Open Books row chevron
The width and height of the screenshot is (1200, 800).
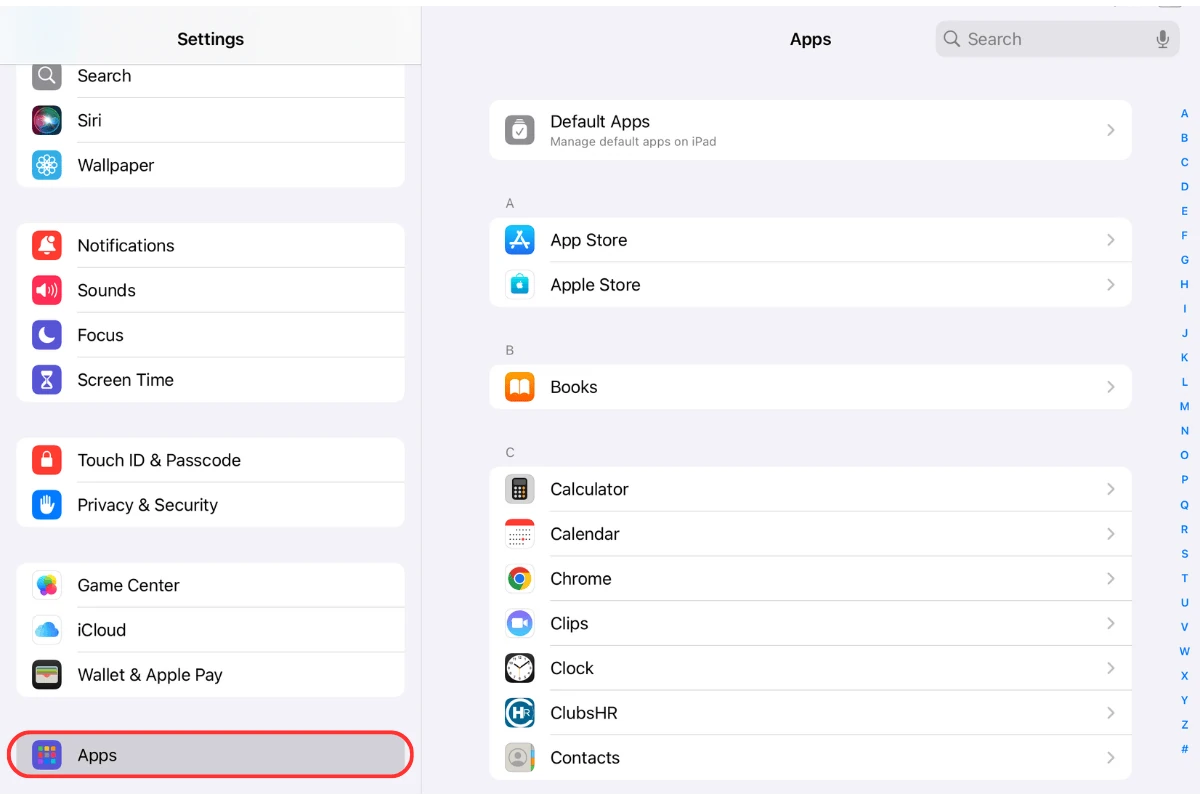[1111, 387]
